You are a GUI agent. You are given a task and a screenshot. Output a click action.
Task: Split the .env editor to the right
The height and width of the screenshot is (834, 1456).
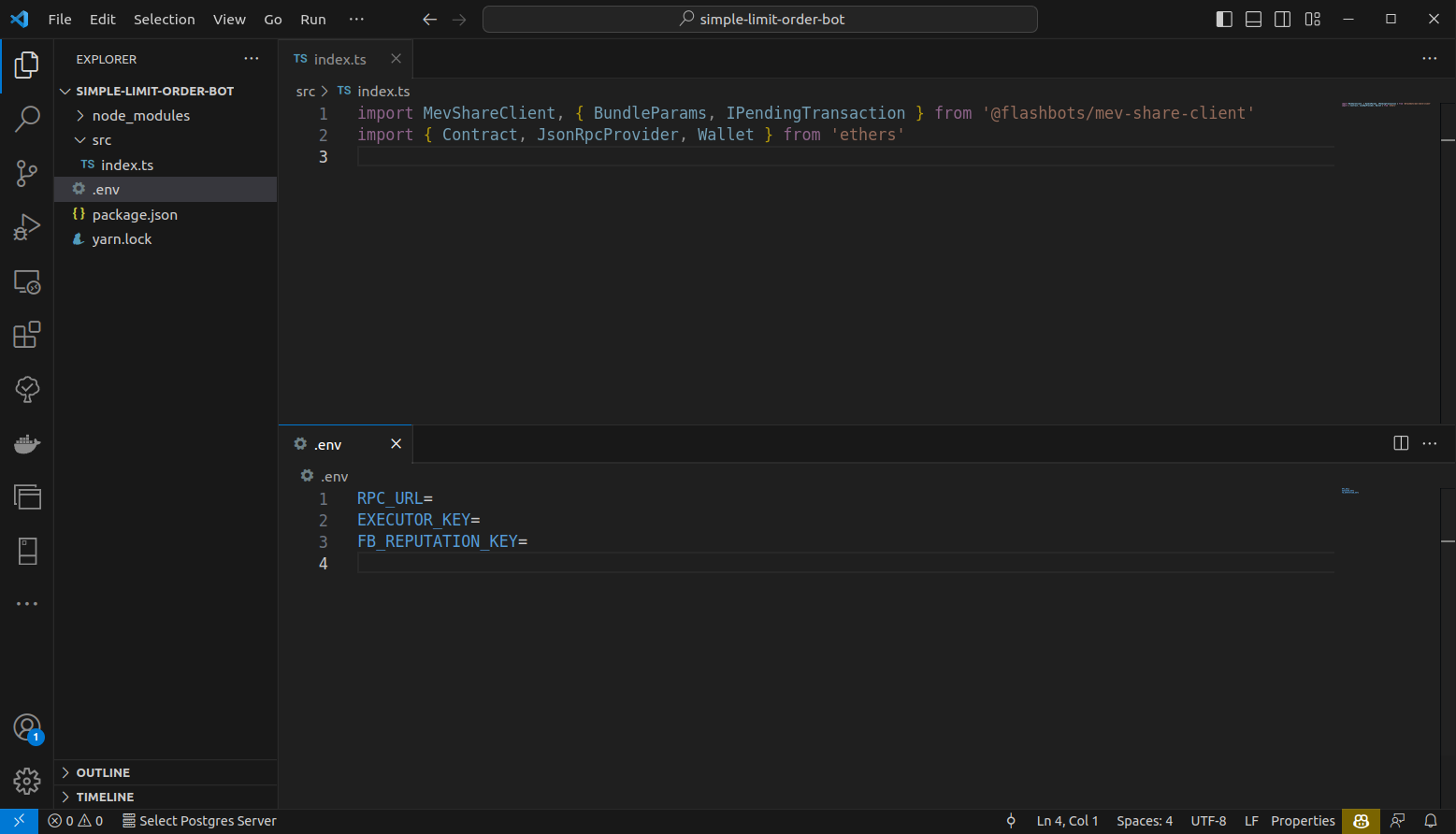coord(1401,443)
